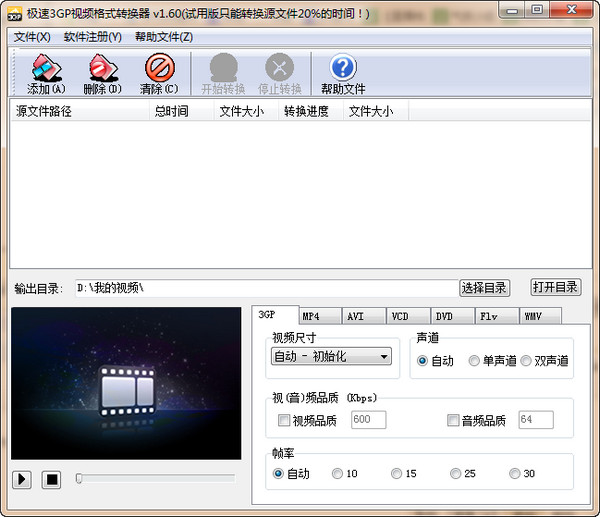
Task: Click the 删除 (Delete) toolbar icon
Action: (x=102, y=69)
